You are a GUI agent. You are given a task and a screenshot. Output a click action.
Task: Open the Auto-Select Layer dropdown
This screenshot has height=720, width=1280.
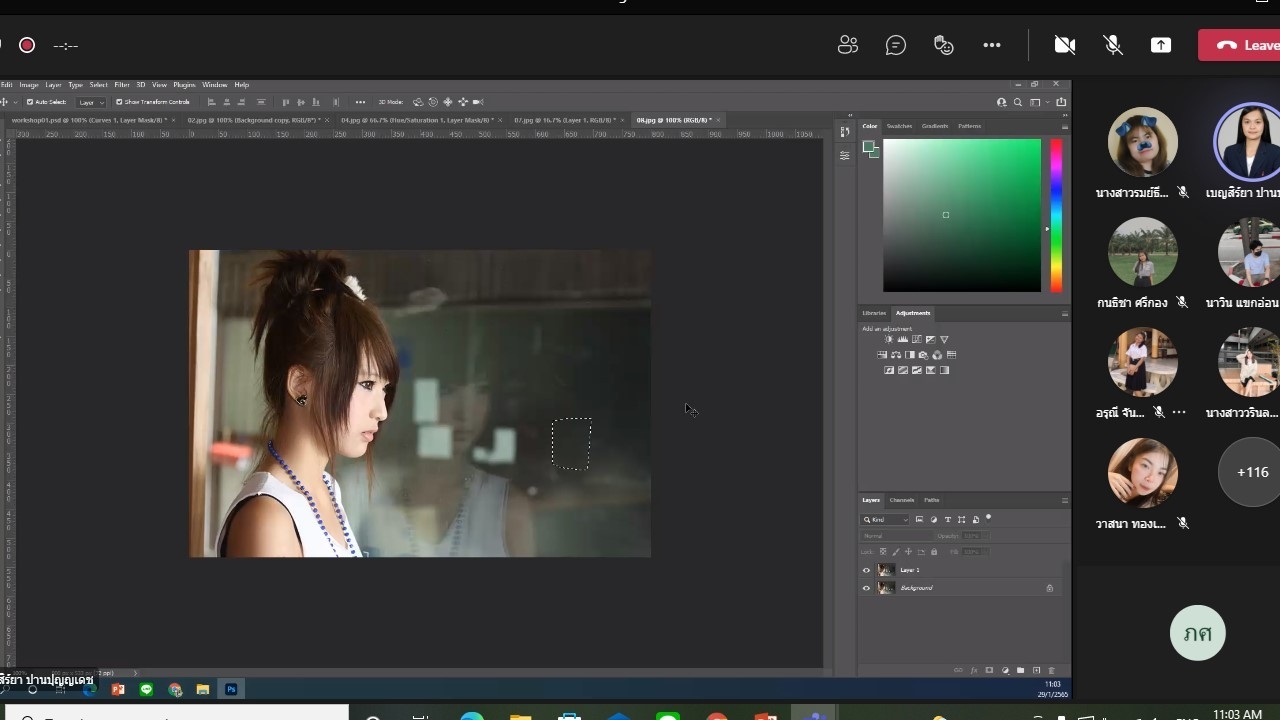point(91,102)
